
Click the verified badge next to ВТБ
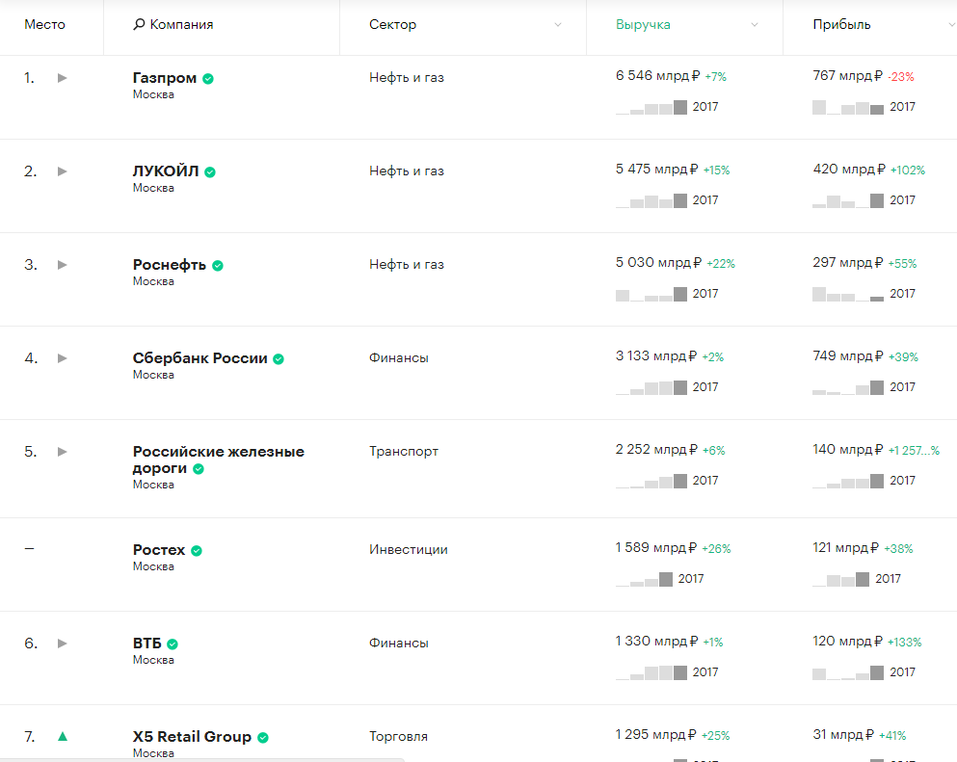(x=172, y=645)
